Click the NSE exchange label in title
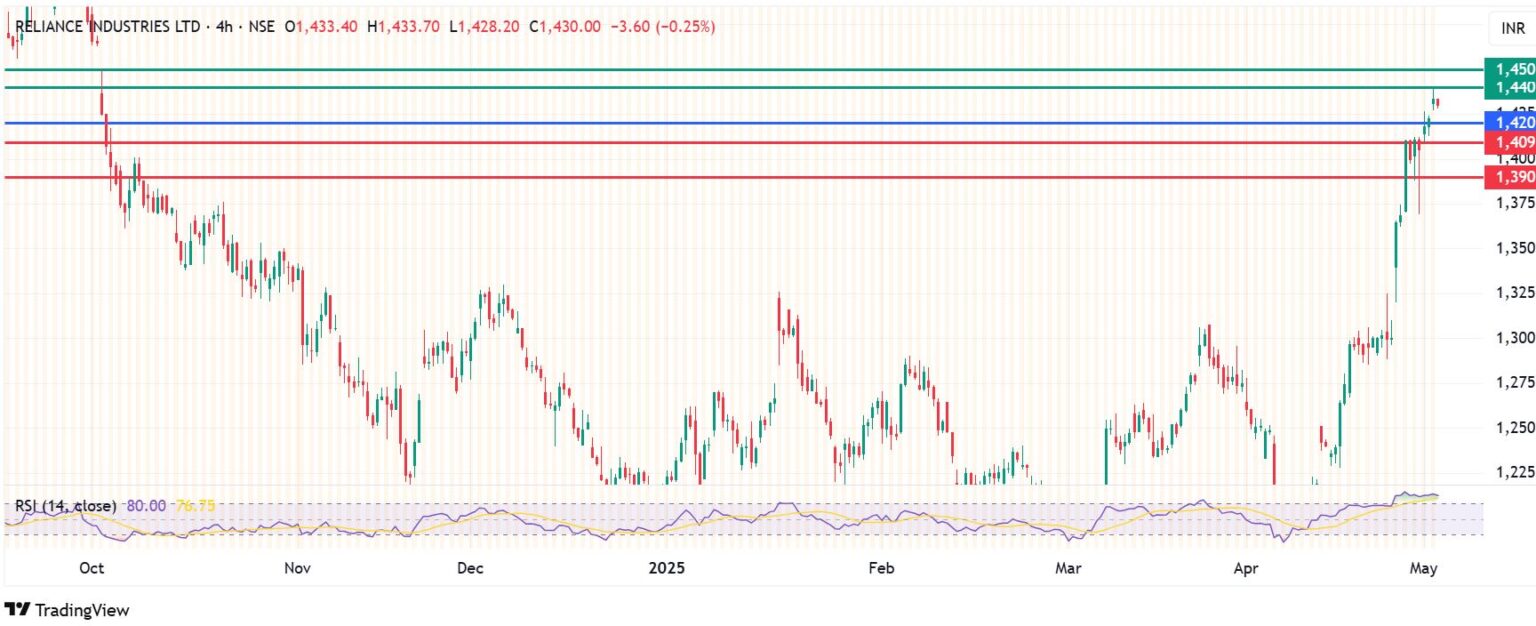 click(x=263, y=27)
